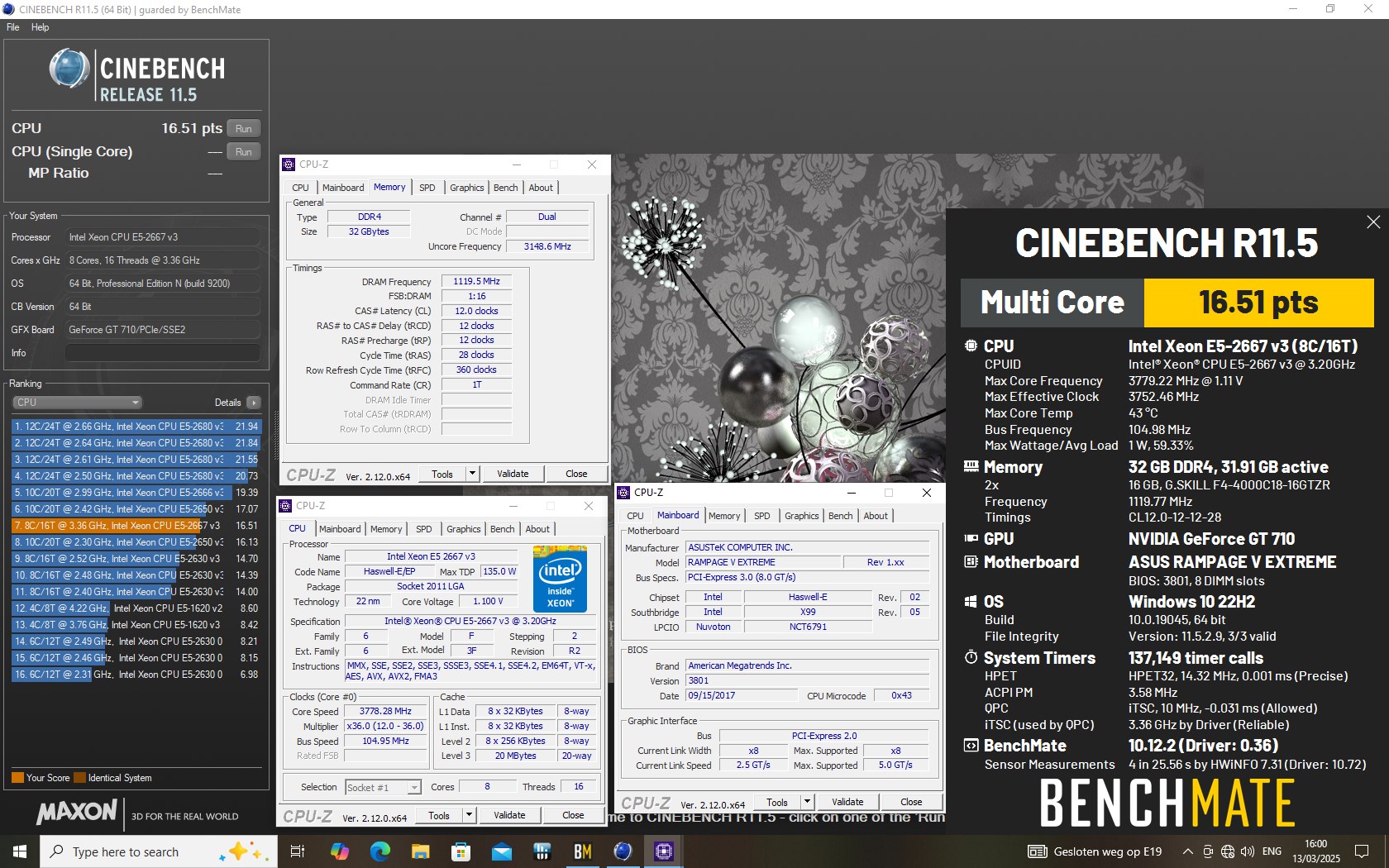Open the Socket #1 selection dropdown
1389x868 pixels.
point(383,788)
